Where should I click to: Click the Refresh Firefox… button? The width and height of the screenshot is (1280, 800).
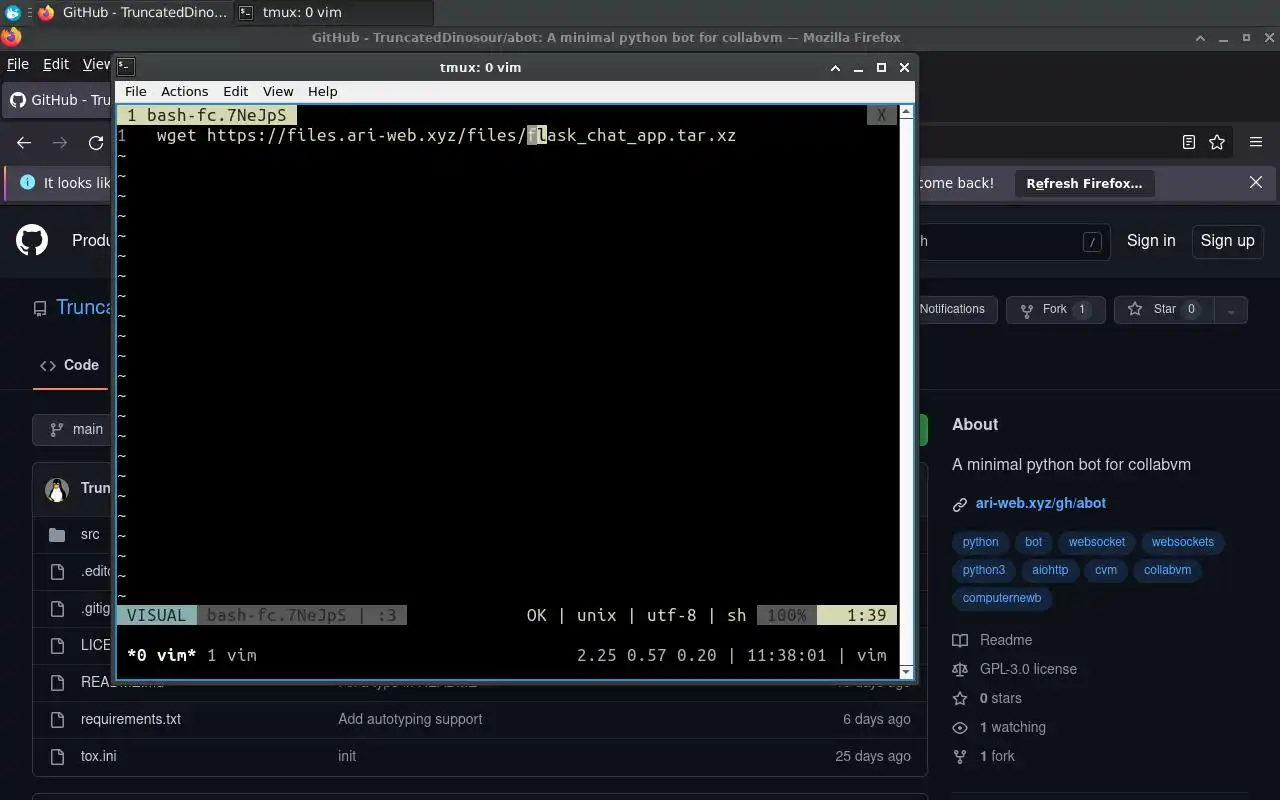coord(1084,183)
